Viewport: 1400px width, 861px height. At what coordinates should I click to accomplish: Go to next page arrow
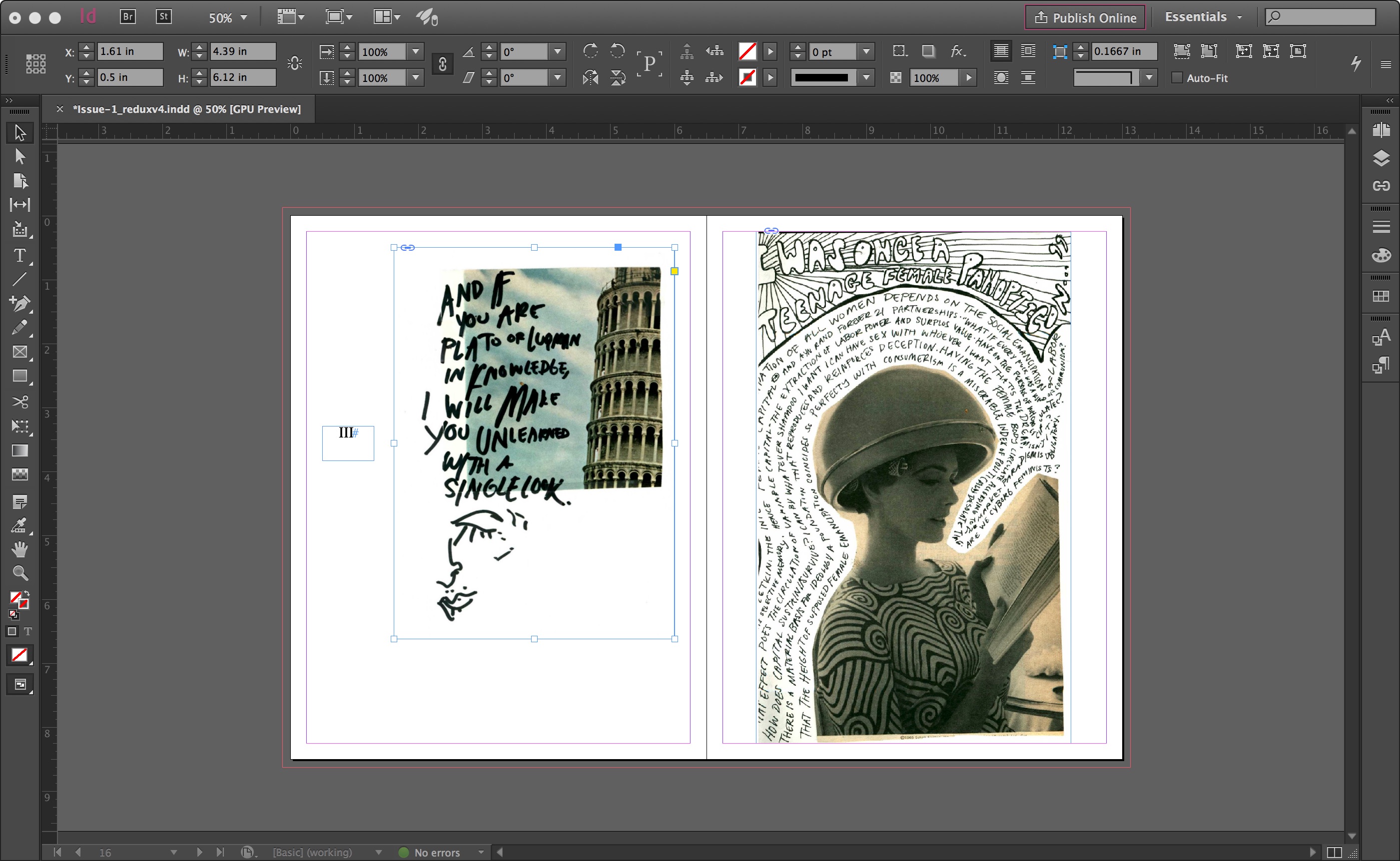click(x=199, y=852)
